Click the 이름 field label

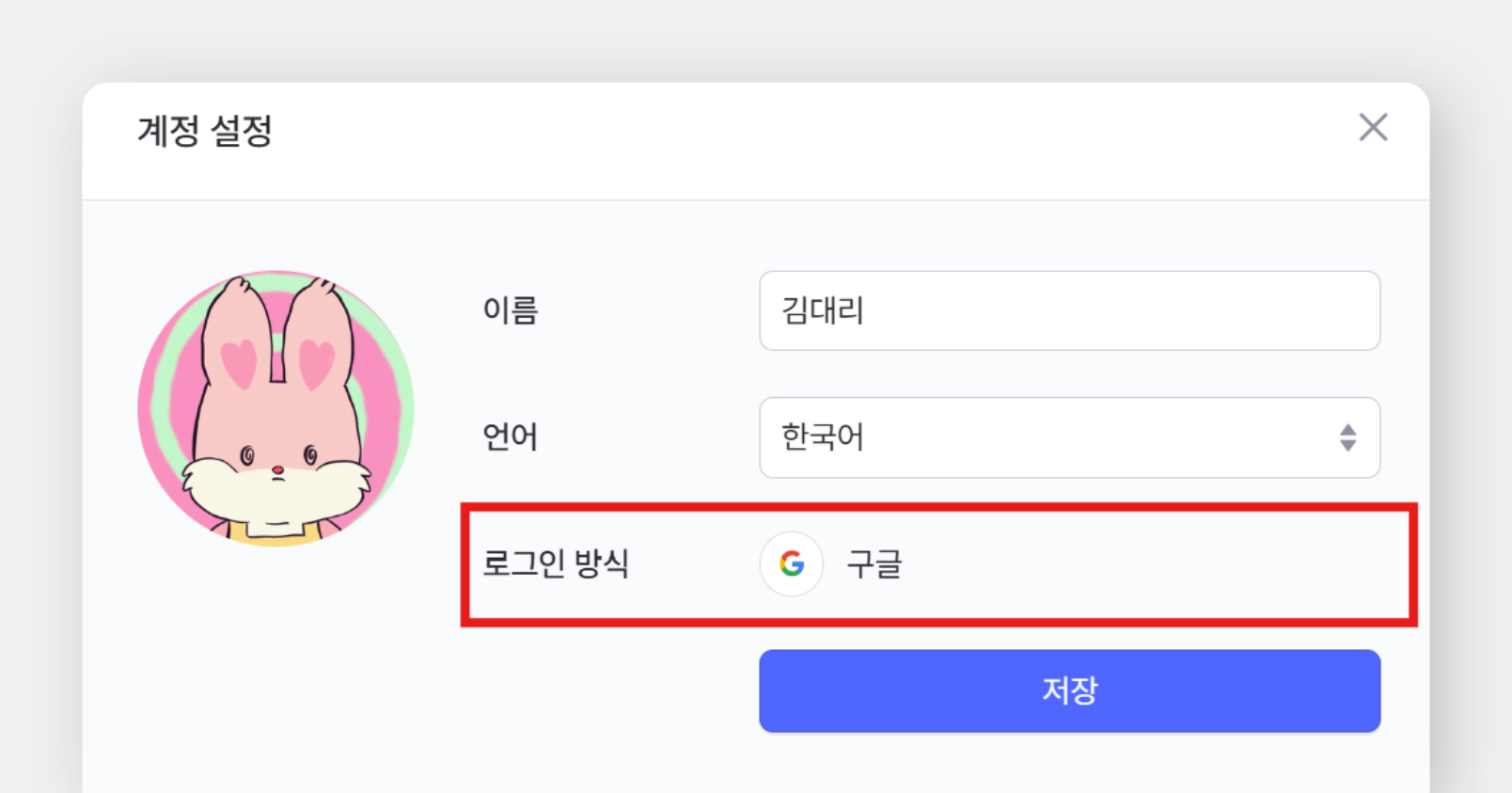coord(510,310)
